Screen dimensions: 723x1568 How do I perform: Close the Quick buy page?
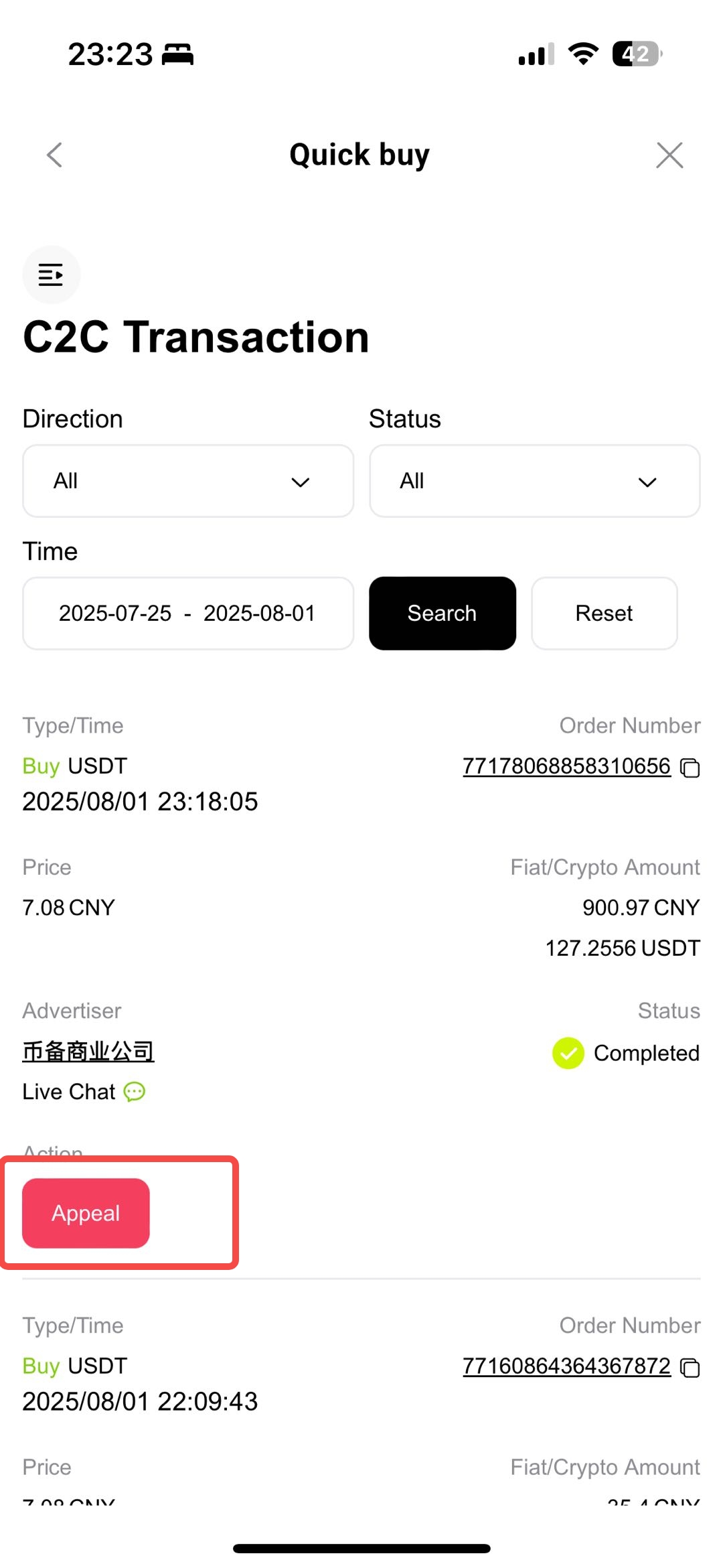[x=669, y=155]
